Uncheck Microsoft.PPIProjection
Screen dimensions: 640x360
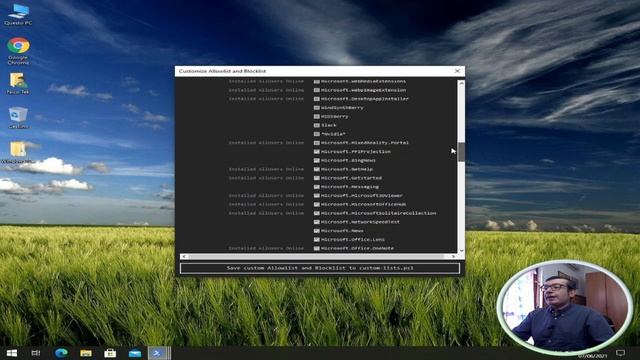pos(316,151)
